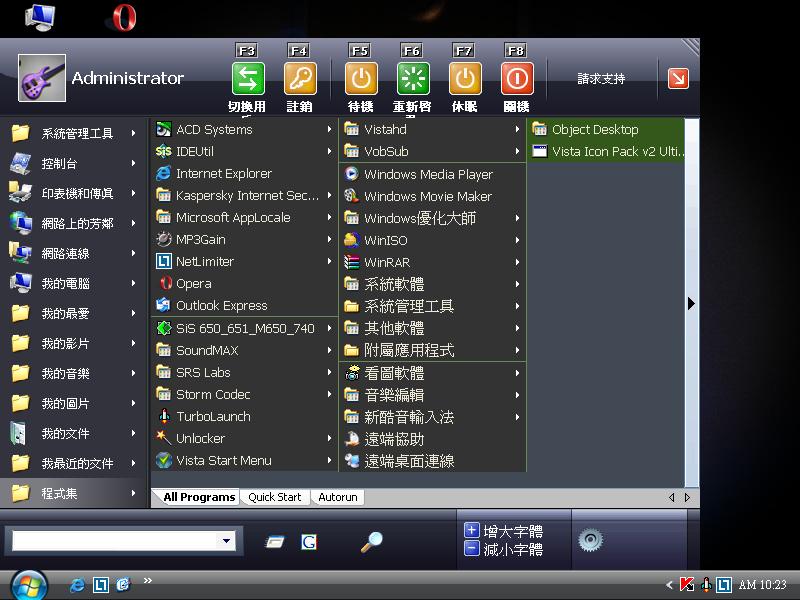This screenshot has width=800, height=600.
Task: Click the gear settings icon
Action: [x=591, y=540]
